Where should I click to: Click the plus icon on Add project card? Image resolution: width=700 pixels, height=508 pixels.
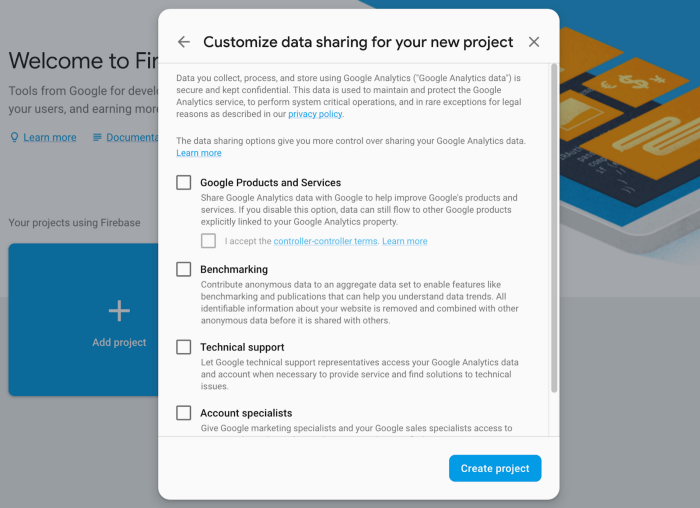click(119, 311)
